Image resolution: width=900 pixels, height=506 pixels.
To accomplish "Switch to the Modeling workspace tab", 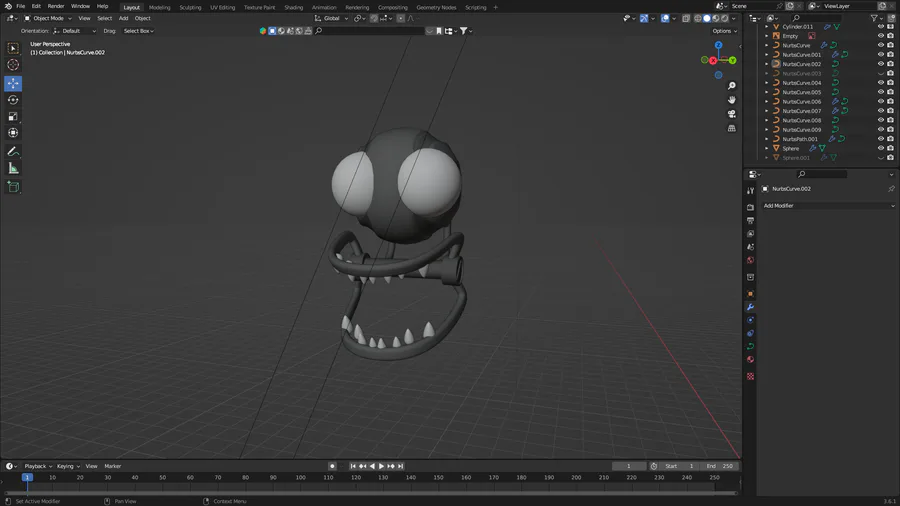I will (x=160, y=7).
